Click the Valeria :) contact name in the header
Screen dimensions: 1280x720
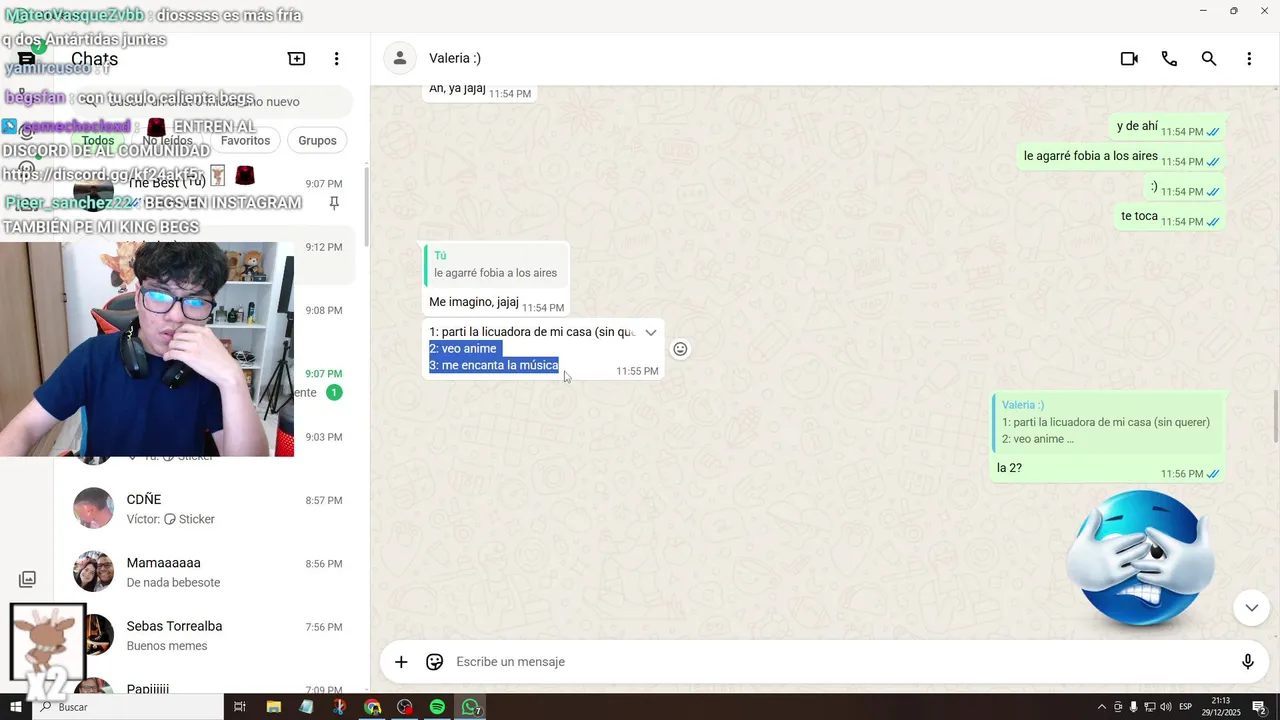point(455,58)
